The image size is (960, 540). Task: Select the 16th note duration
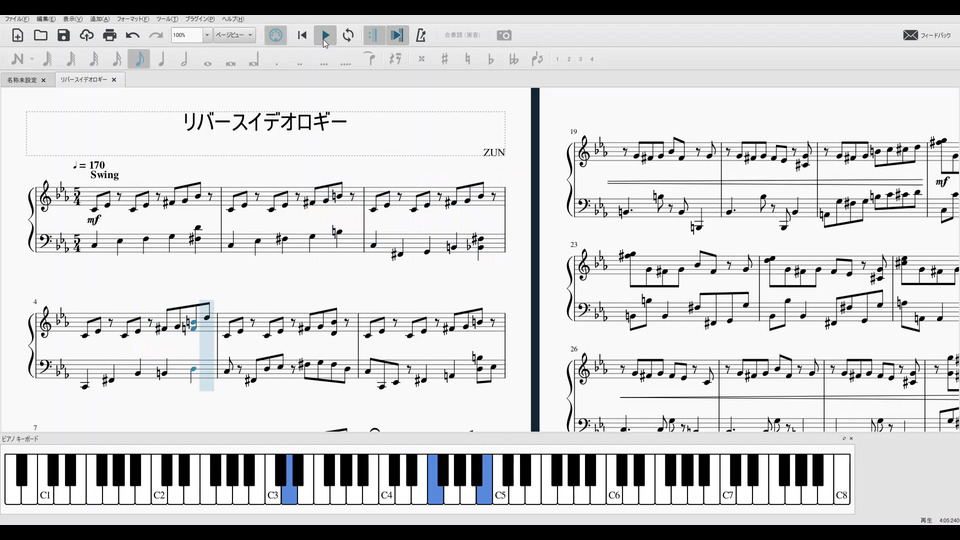[116, 59]
